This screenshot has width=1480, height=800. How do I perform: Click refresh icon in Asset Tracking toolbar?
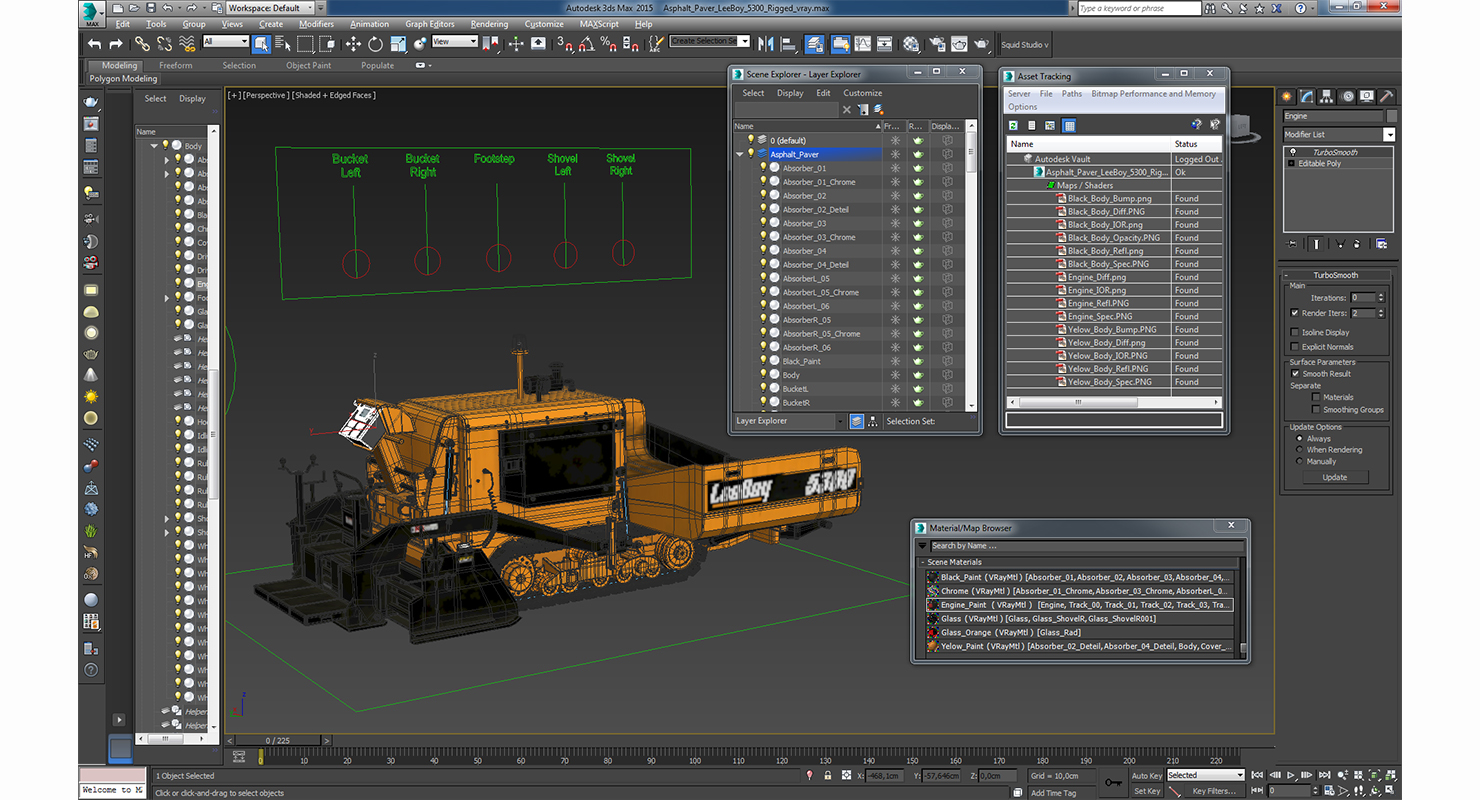[x=1013, y=125]
